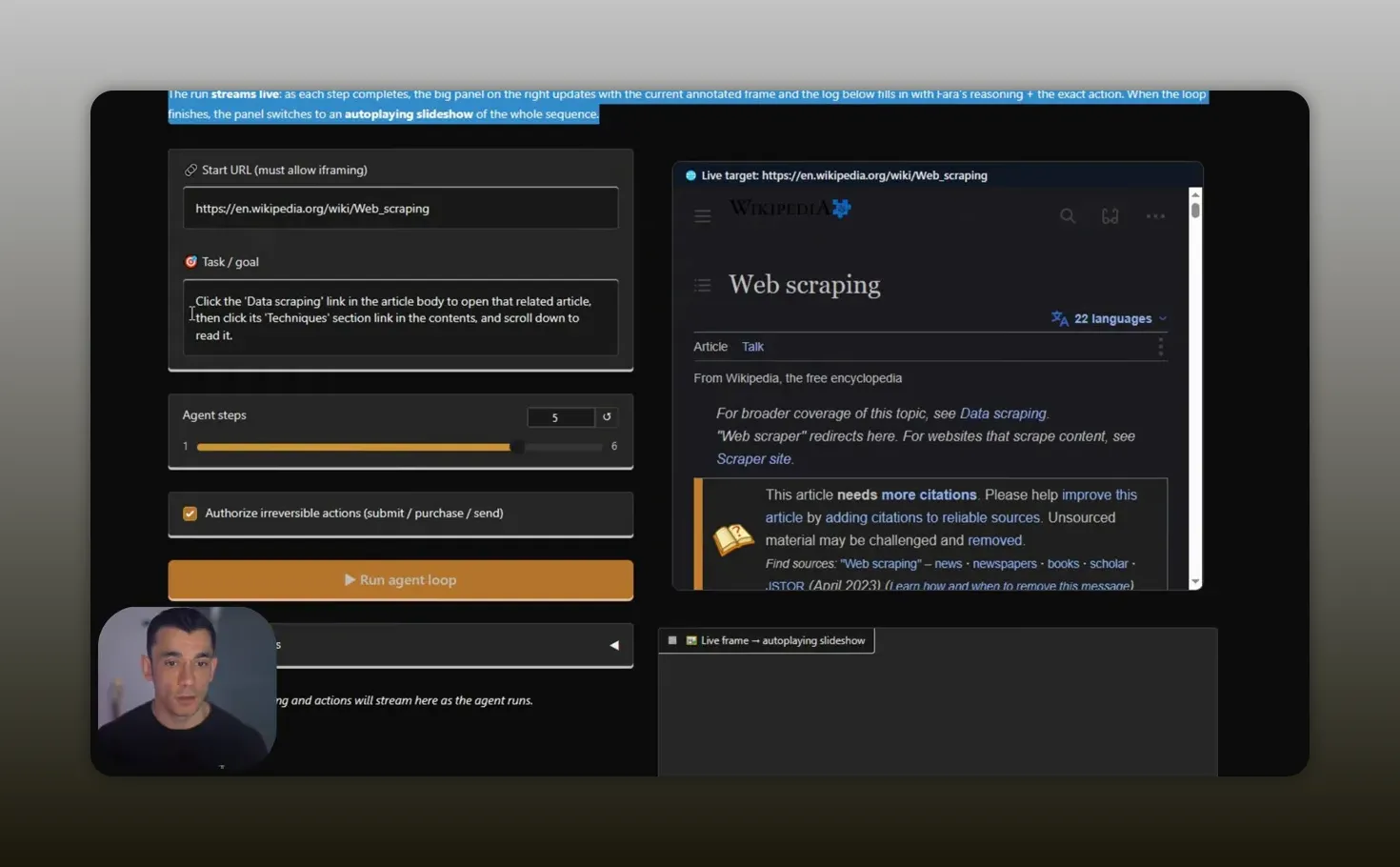Image resolution: width=1400 pixels, height=867 pixels.
Task: Click the Wikipedia appearance glasses icon
Action: 1110,216
